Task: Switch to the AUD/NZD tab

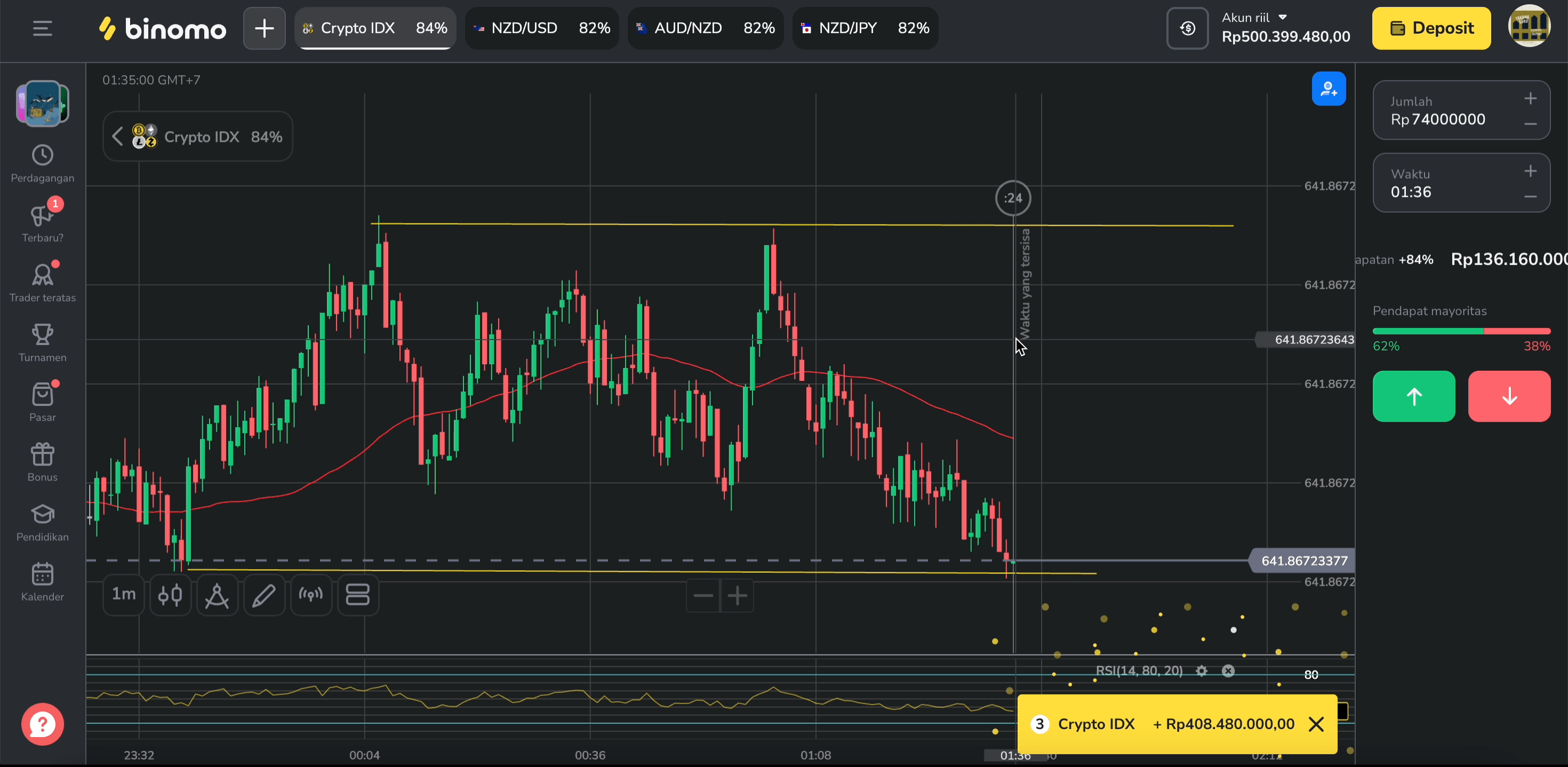Action: click(705, 28)
